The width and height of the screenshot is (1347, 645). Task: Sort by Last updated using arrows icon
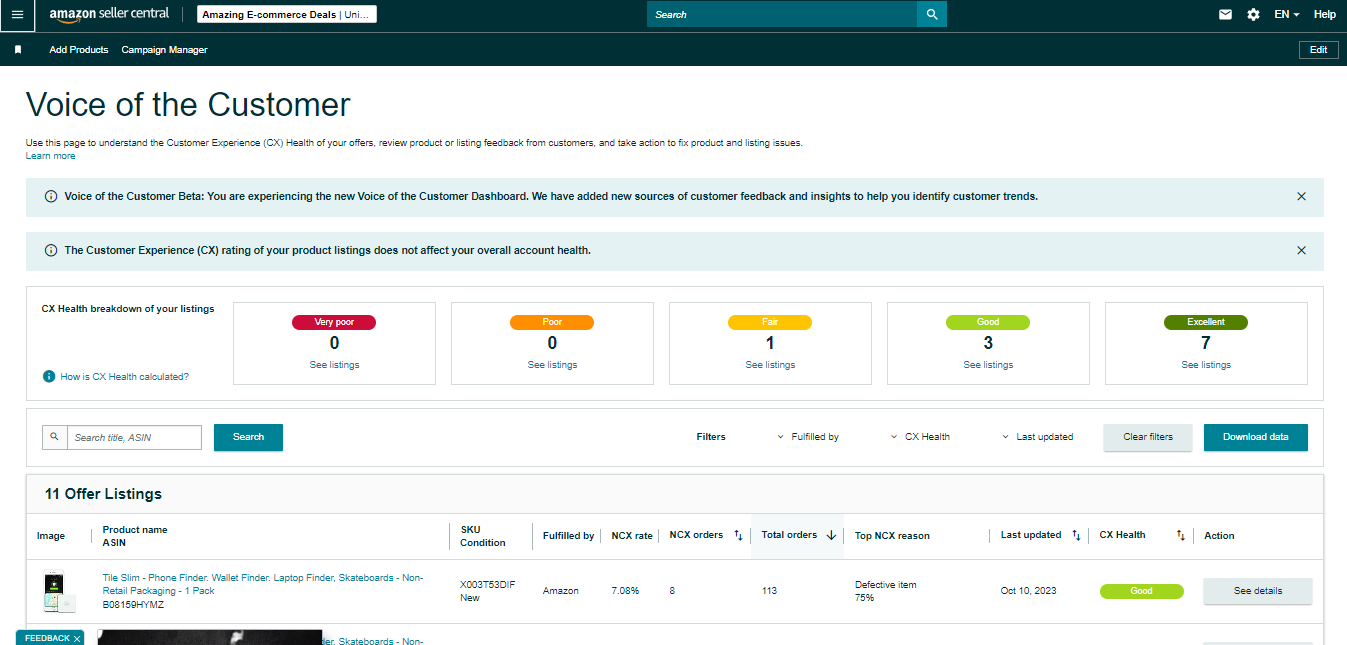pyautogui.click(x=1076, y=536)
